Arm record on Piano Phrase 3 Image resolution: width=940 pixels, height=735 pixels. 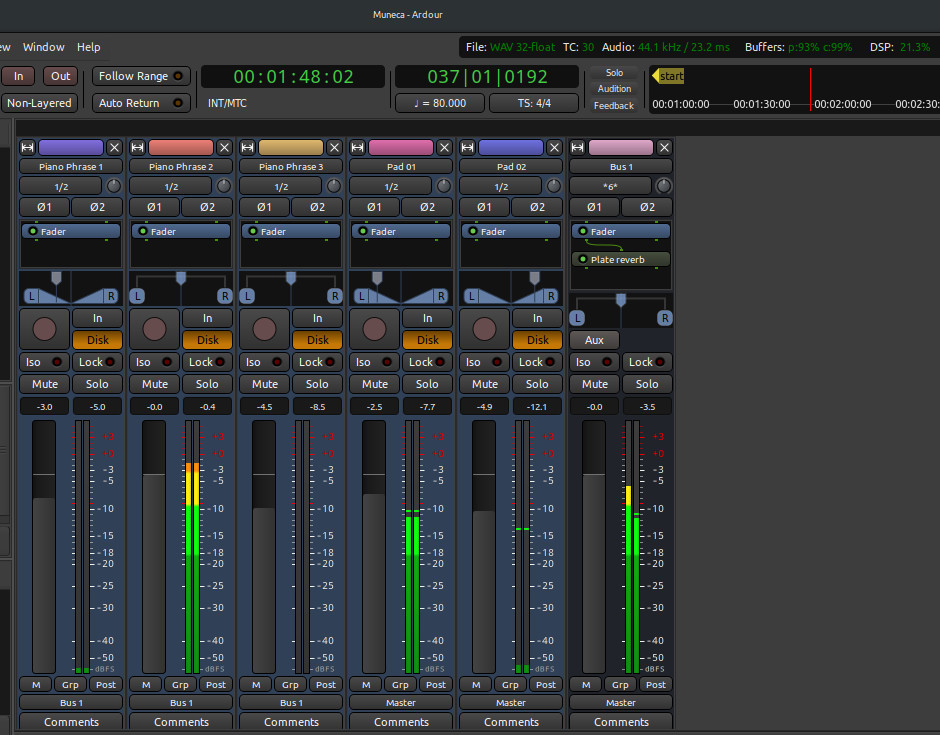264,329
